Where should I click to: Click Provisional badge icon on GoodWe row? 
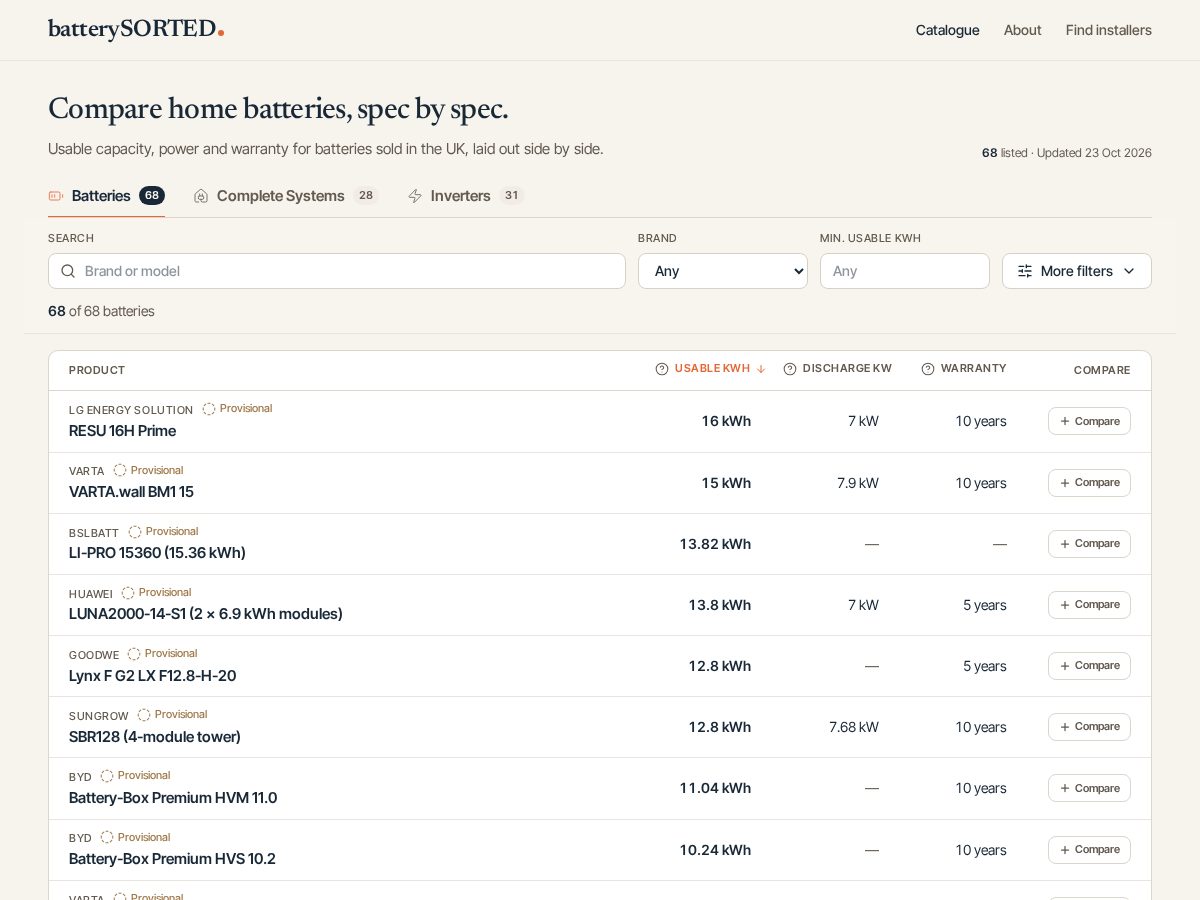point(134,654)
